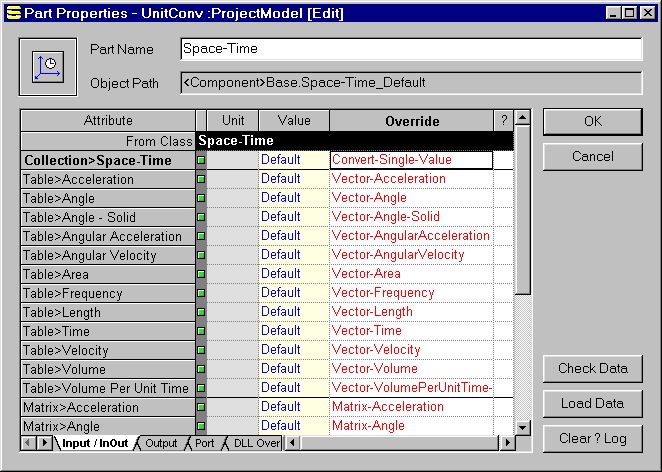Click green indicator for Collection>Space-Time row
The image size is (662, 472).
pyautogui.click(x=200, y=160)
